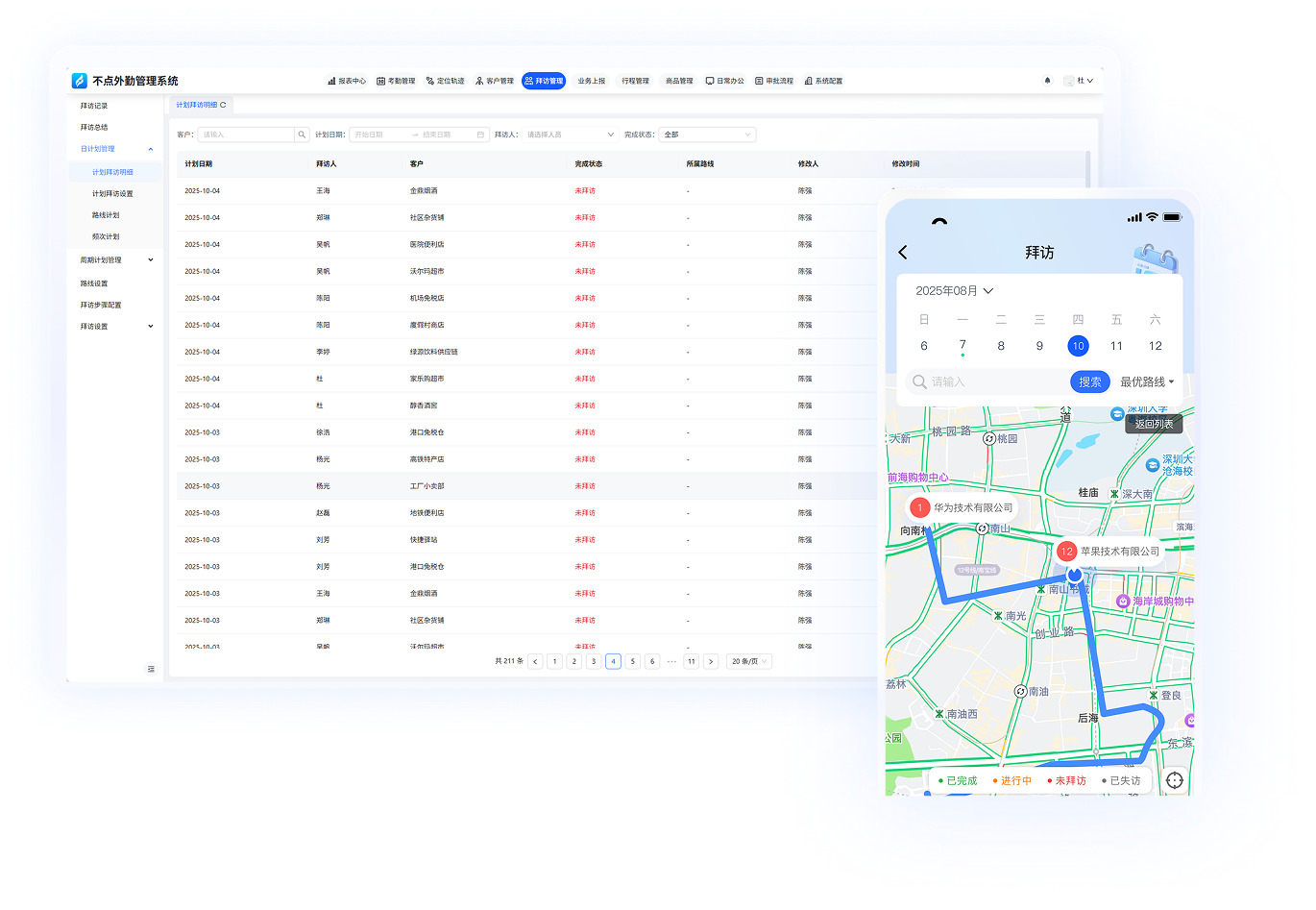Viewport: 1316px width, 910px height.
Task: Tap the mobile back arrow
Action: [x=903, y=252]
